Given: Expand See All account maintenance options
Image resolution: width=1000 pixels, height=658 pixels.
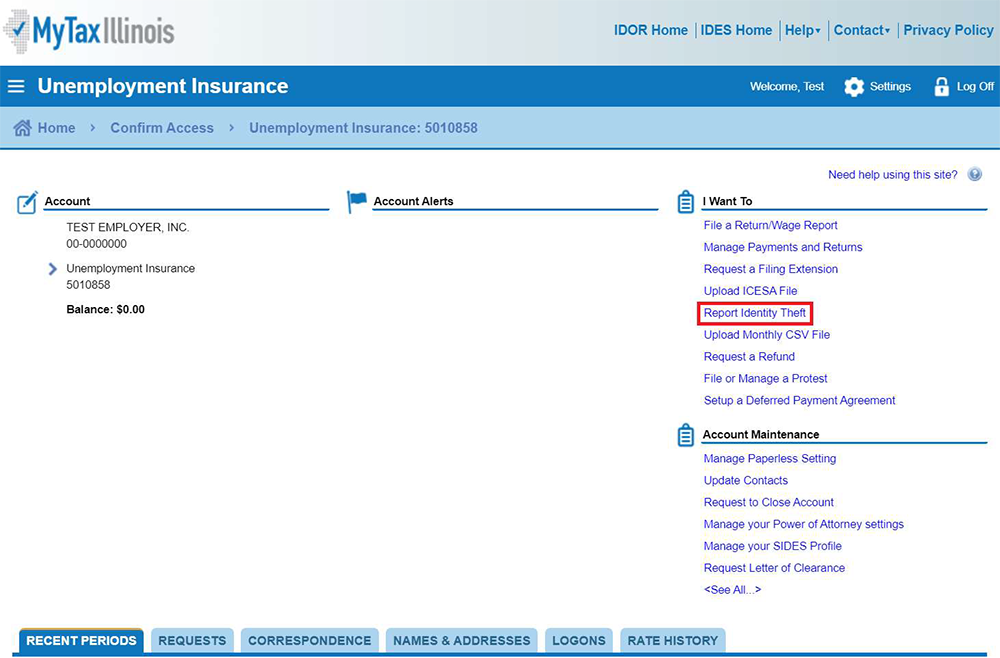Looking at the screenshot, I should (732, 590).
